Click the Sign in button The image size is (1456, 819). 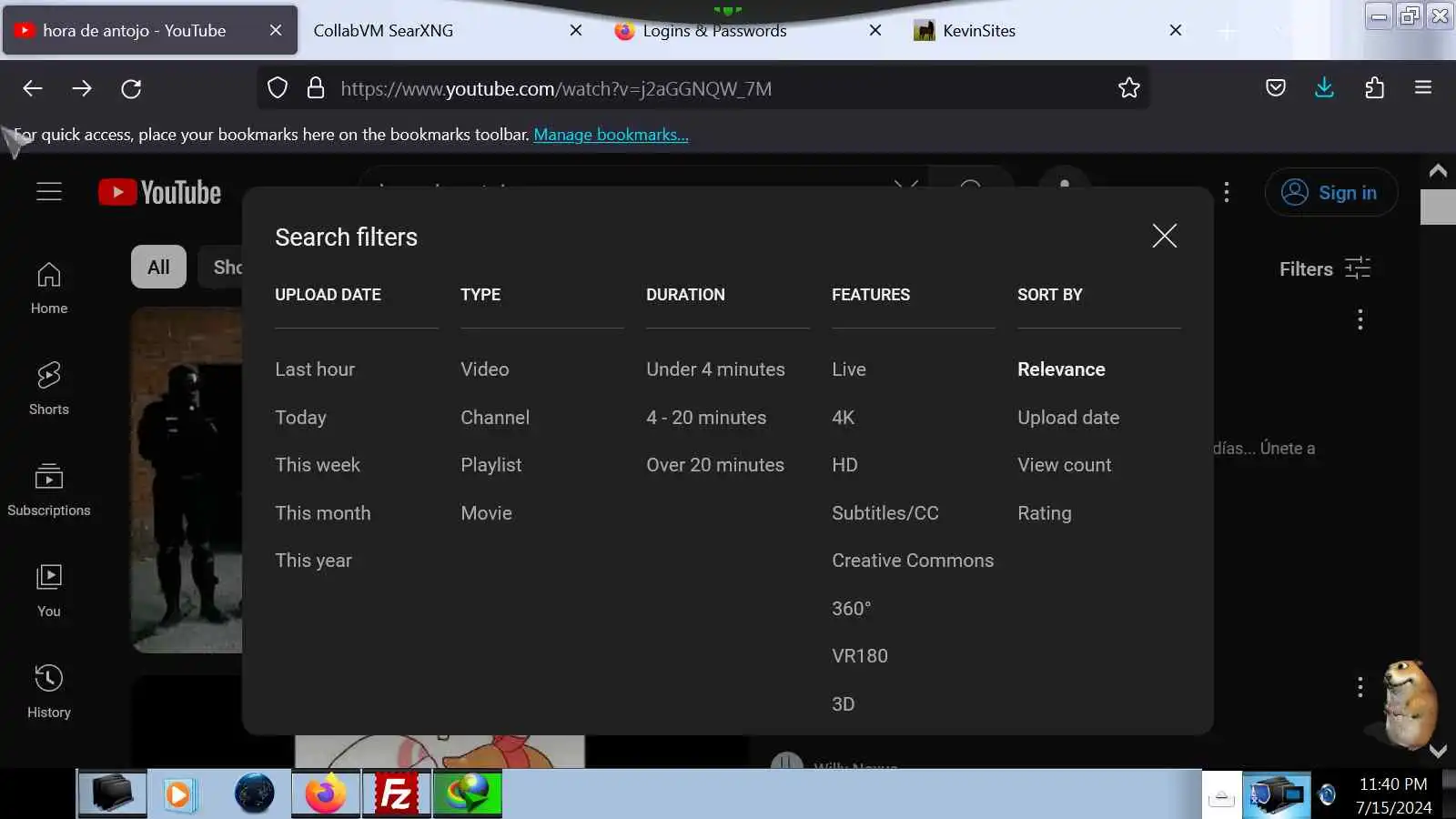(x=1330, y=192)
